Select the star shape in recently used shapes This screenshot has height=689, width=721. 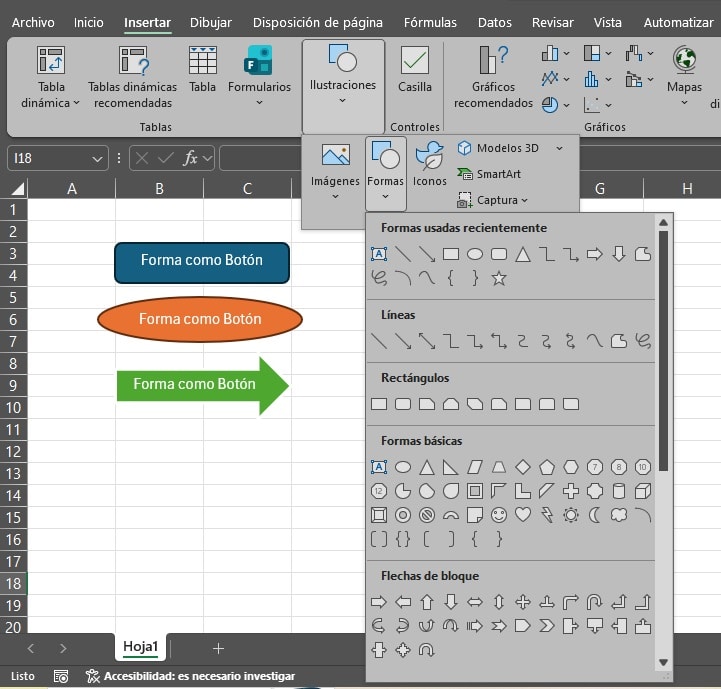499,278
